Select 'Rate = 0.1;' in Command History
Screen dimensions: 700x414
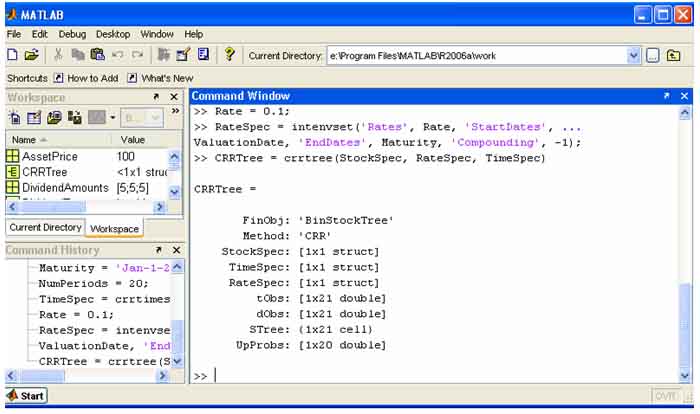coord(76,315)
